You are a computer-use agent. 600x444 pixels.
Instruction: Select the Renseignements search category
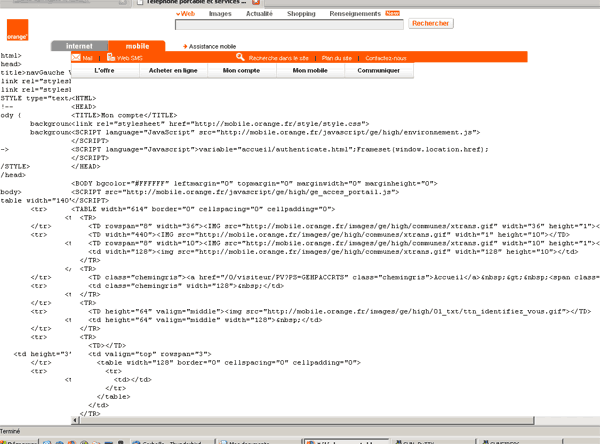355,14
